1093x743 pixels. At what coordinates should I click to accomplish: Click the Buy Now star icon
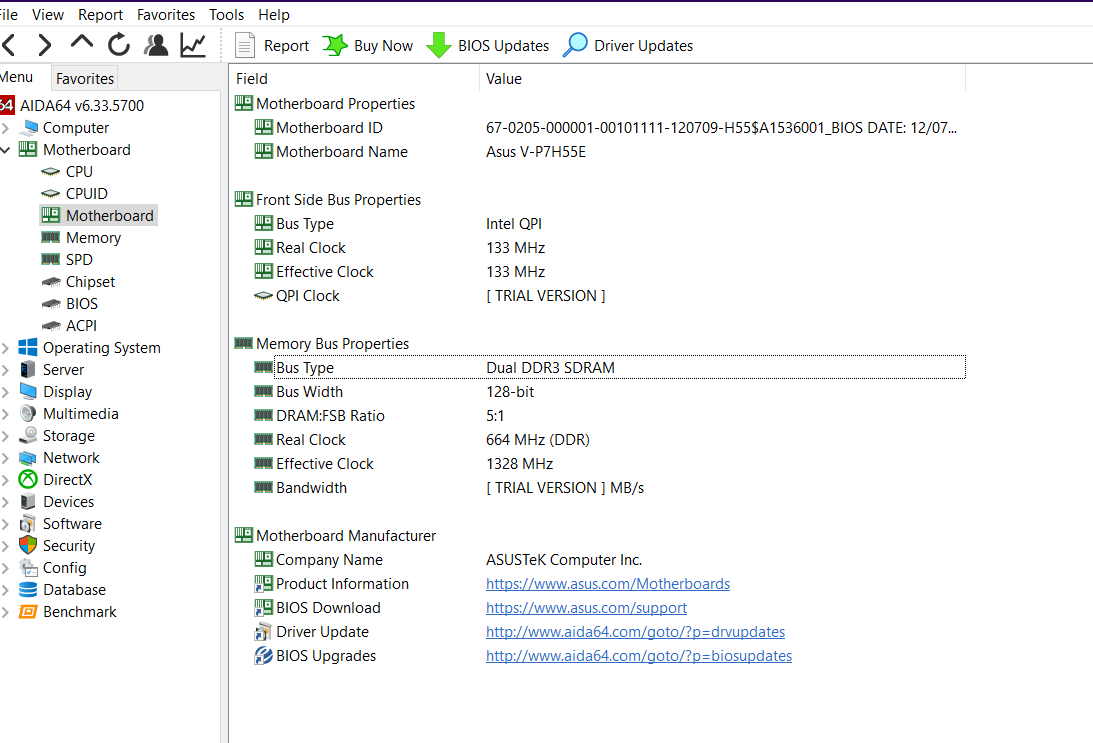coord(335,45)
